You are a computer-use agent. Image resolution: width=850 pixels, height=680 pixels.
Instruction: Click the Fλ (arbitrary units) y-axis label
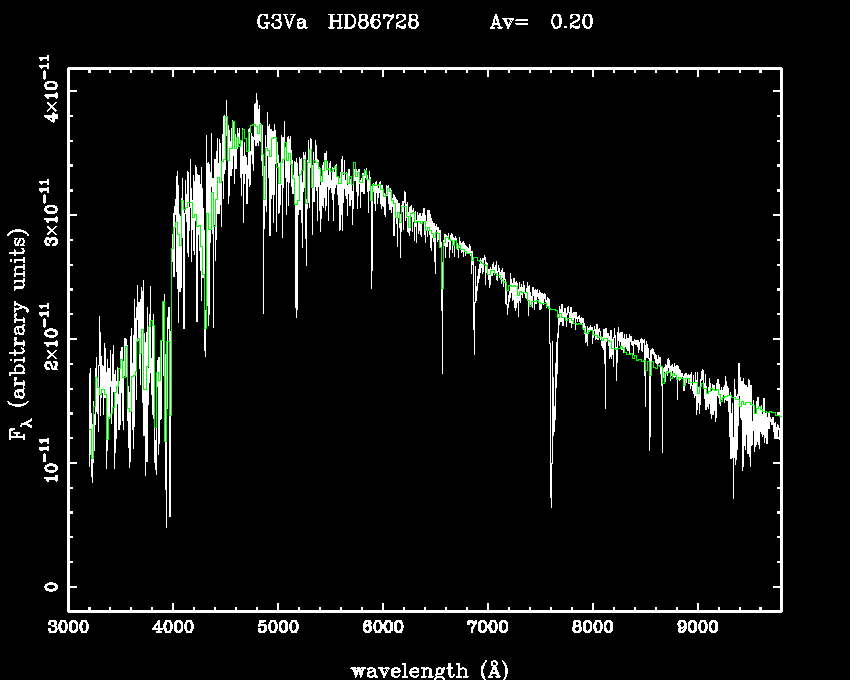[20, 336]
